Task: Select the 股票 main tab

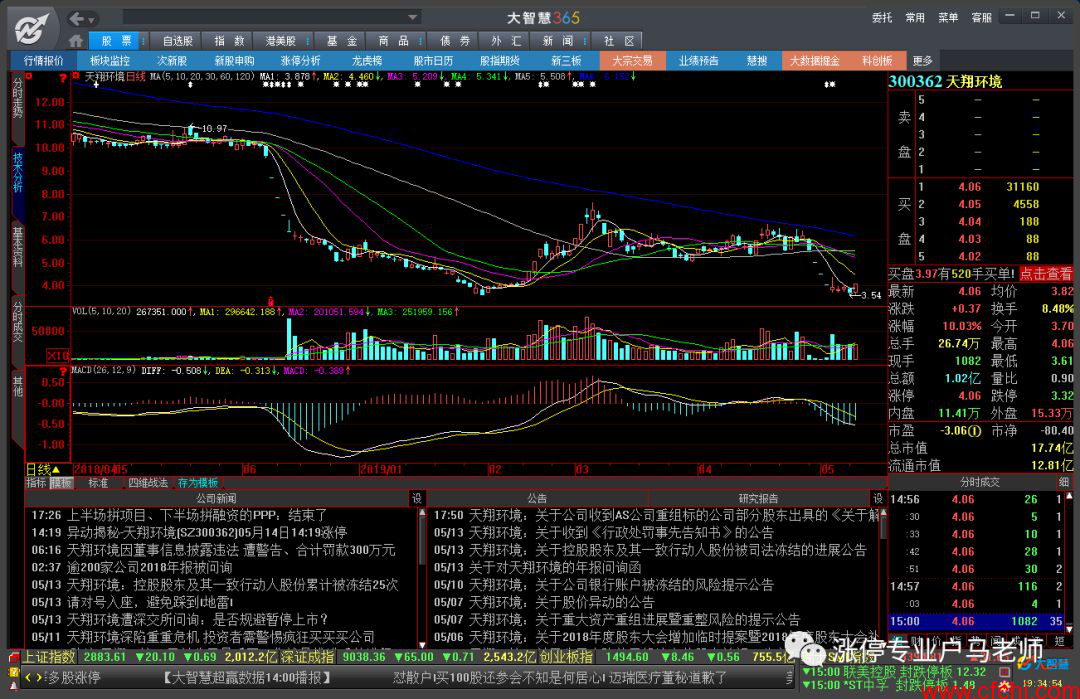Action: pos(116,41)
